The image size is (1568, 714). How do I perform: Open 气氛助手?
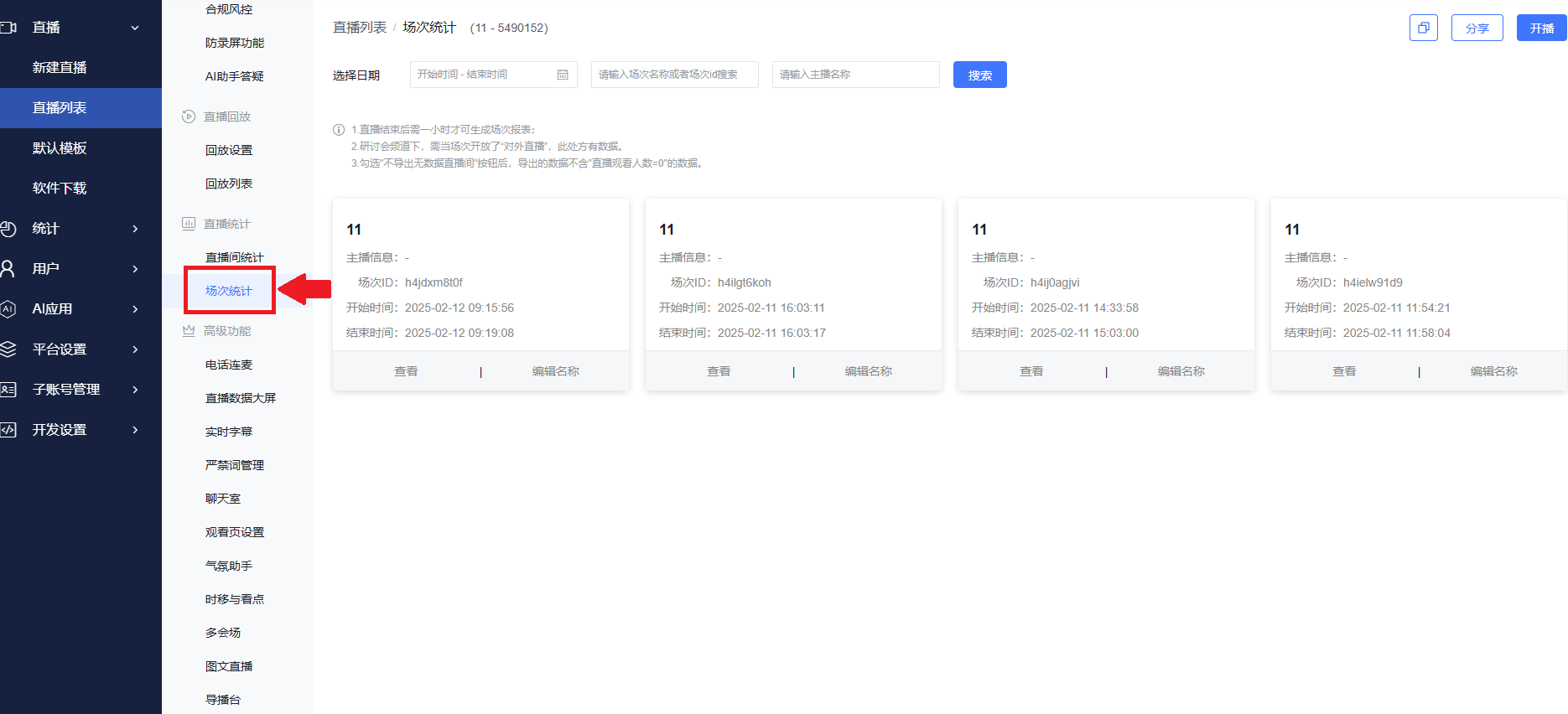click(229, 566)
